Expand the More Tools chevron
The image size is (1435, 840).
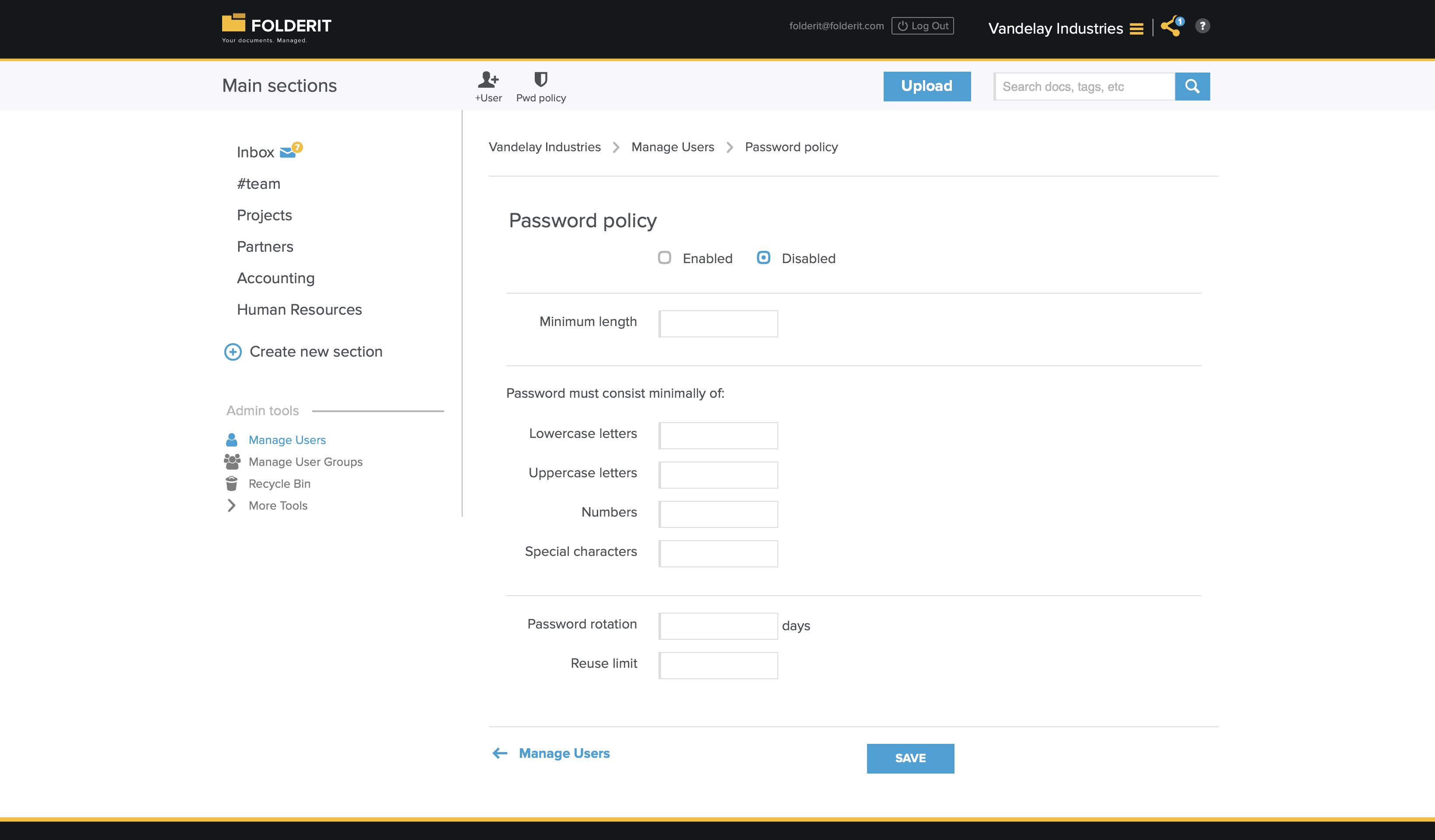tap(231, 505)
